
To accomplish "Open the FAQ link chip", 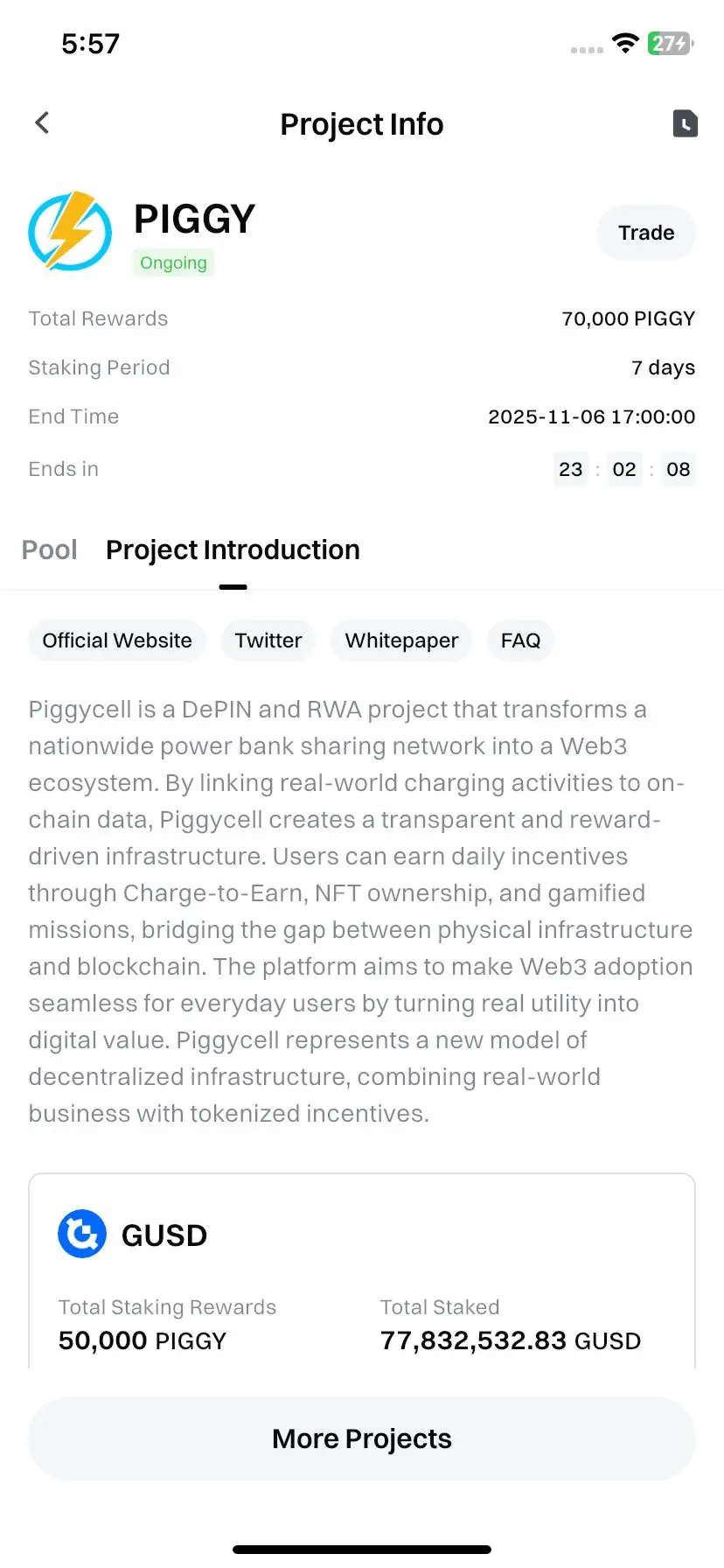I will coord(520,640).
